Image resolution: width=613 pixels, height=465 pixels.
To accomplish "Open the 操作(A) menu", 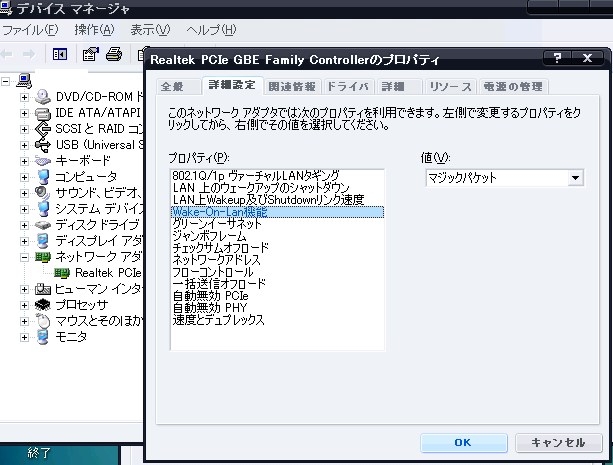I will 94,30.
